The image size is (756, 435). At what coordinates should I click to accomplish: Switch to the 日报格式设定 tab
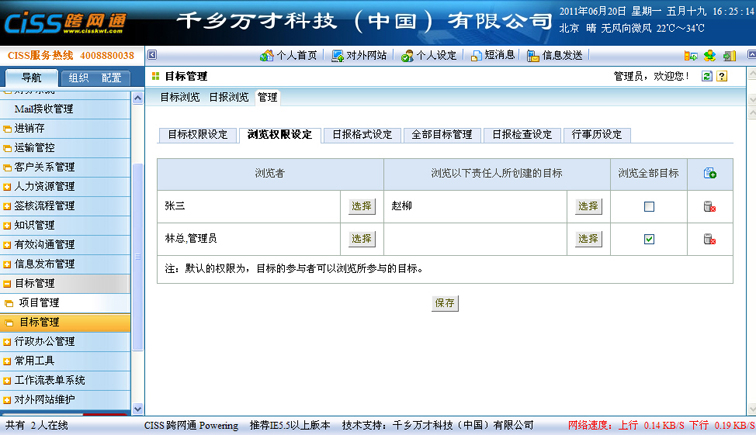click(361, 135)
